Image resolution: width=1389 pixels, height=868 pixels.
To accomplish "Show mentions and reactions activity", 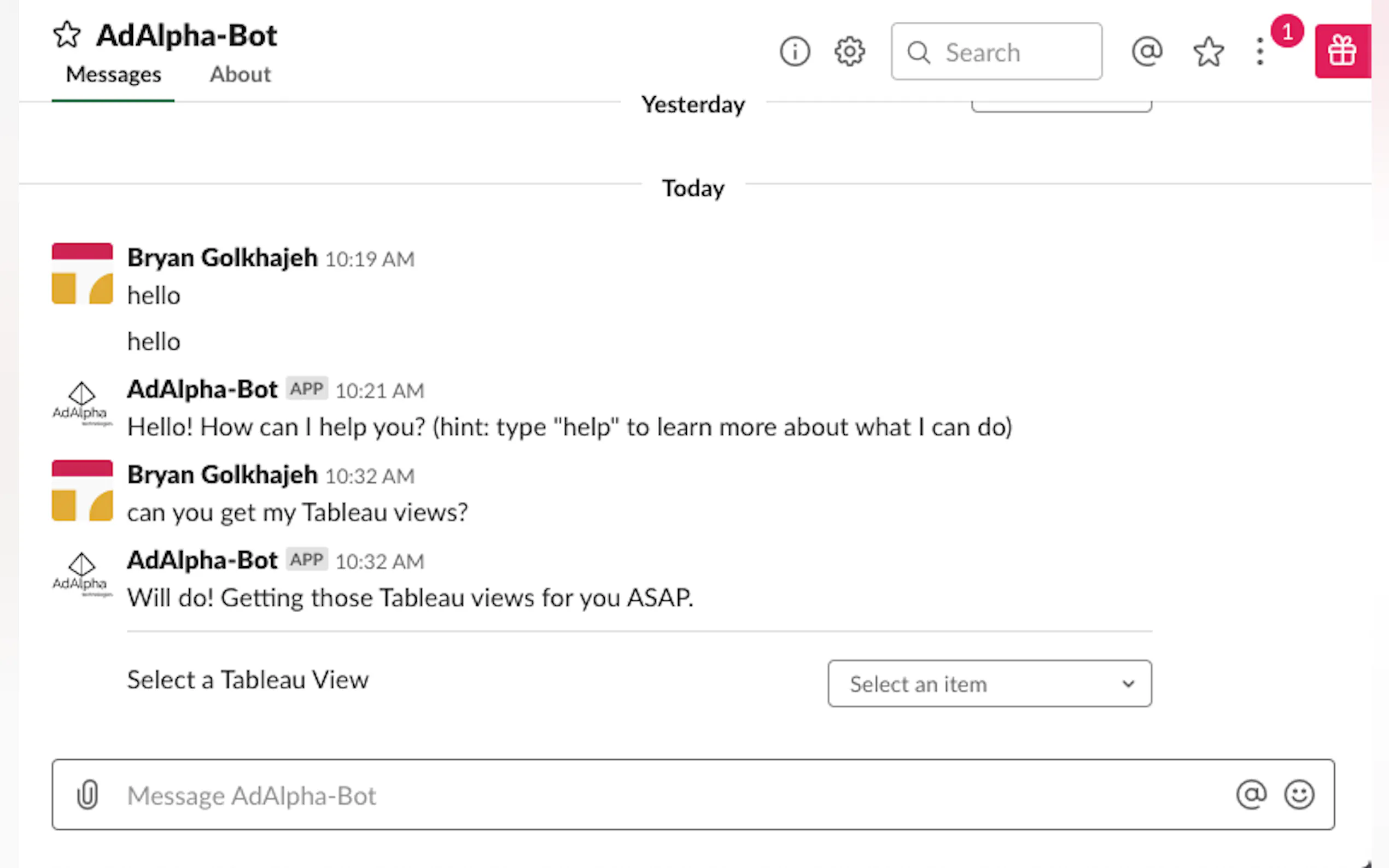I will point(1147,52).
